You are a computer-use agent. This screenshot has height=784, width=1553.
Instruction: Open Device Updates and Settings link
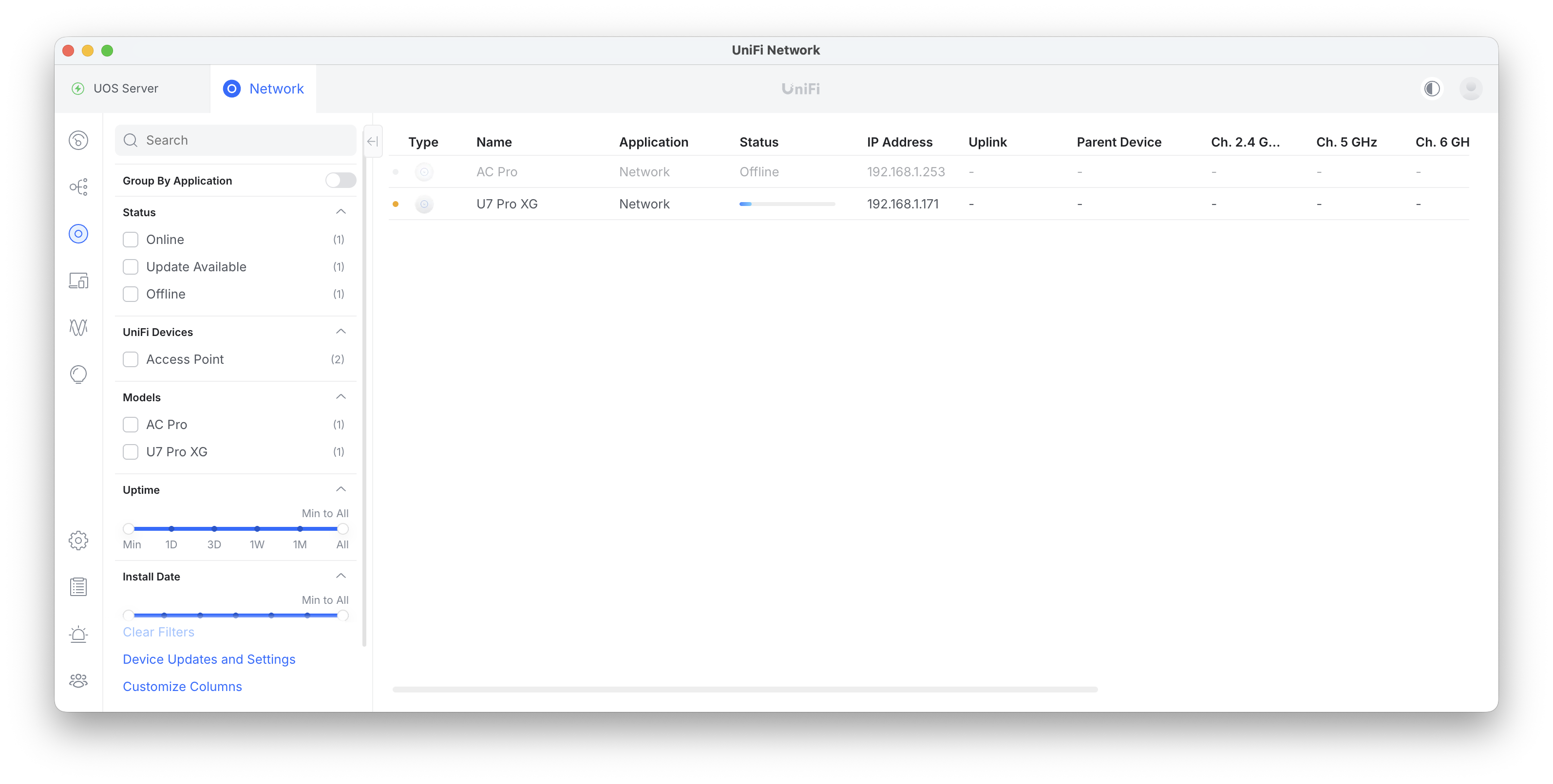(x=208, y=659)
